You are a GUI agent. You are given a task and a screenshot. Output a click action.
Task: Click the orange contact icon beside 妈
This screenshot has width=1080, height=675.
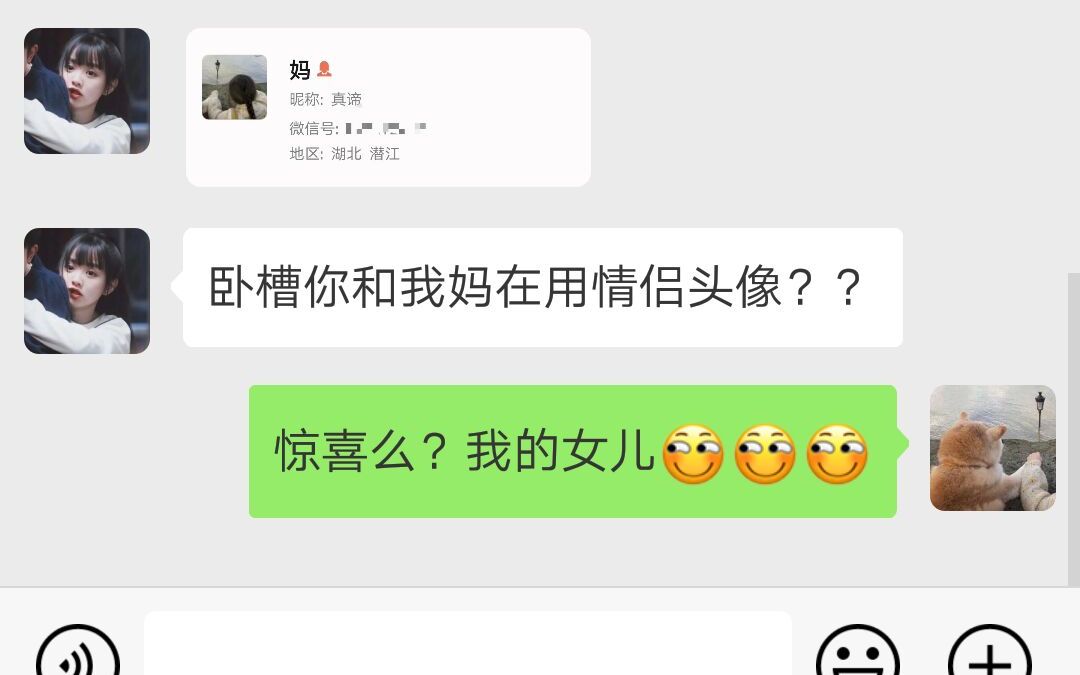(324, 69)
